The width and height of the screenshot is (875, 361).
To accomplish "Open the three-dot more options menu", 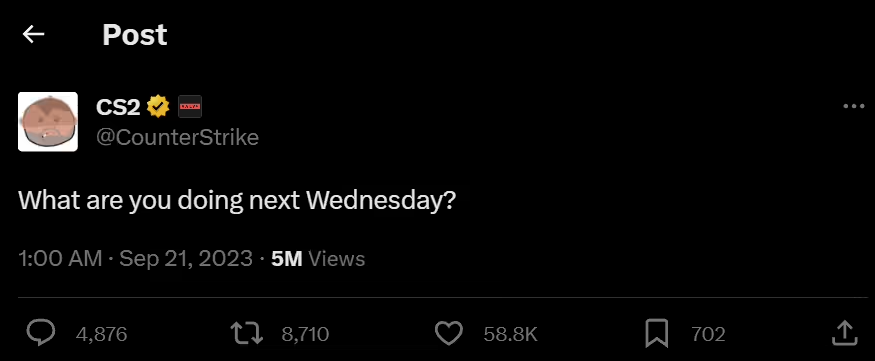I will [x=853, y=107].
